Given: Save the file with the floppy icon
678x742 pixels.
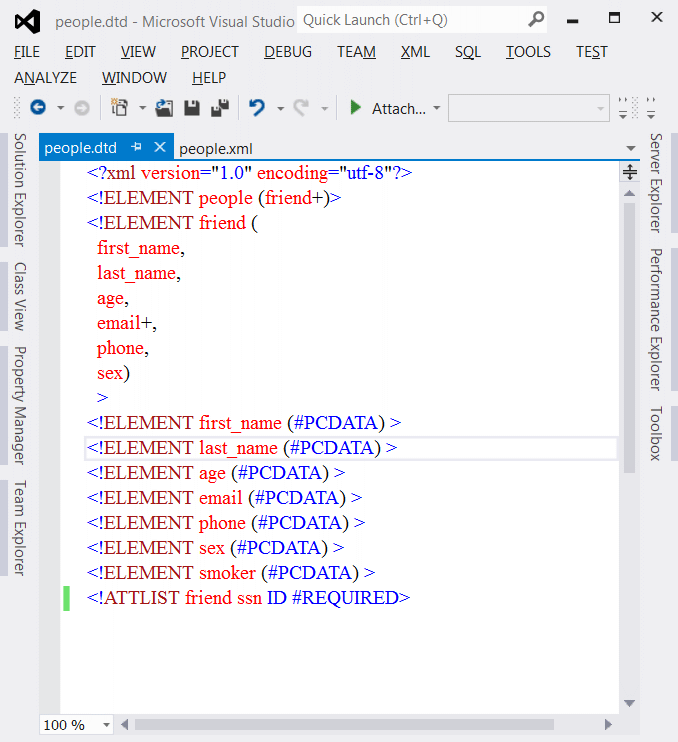Looking at the screenshot, I should click(x=192, y=108).
